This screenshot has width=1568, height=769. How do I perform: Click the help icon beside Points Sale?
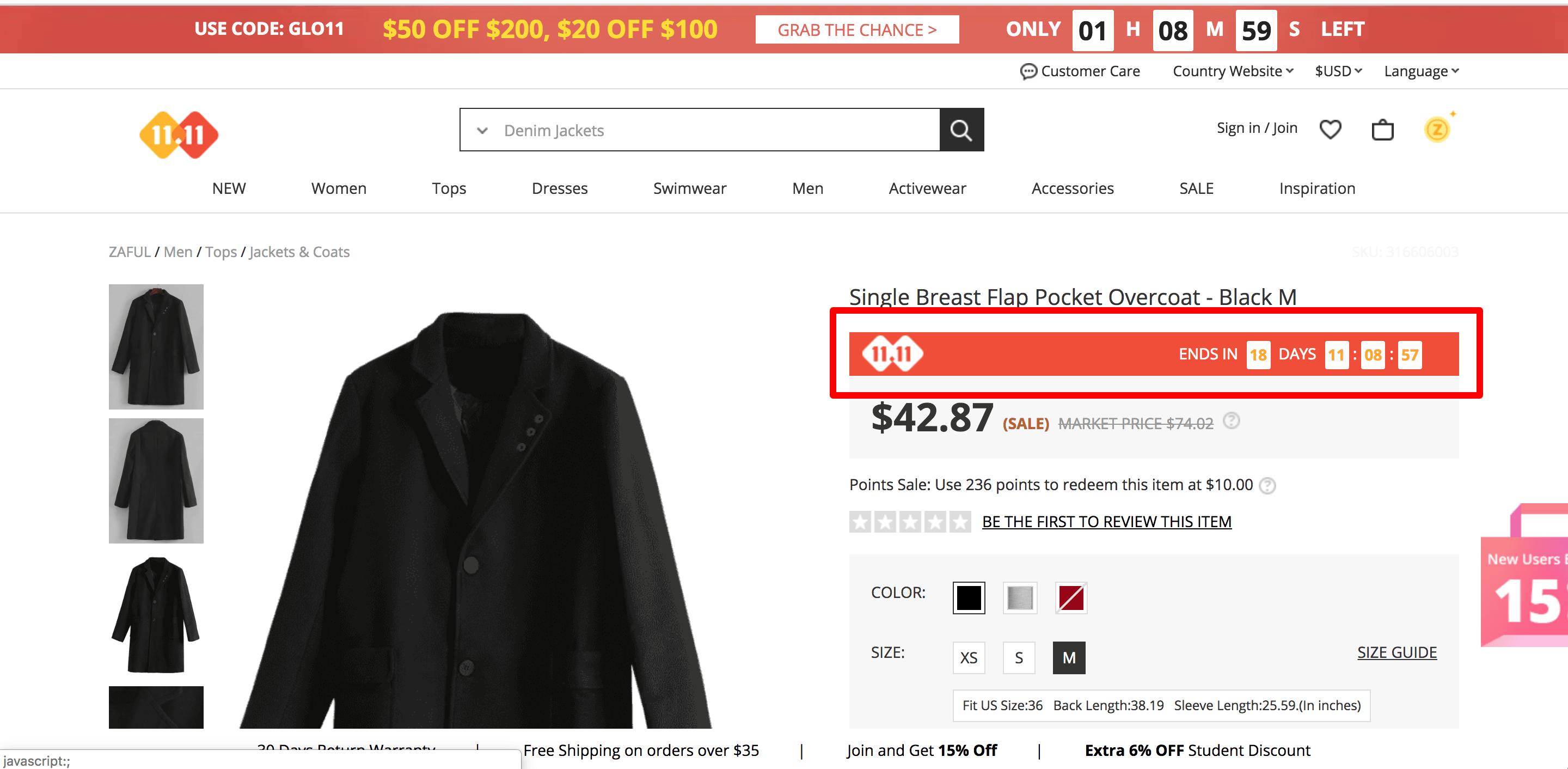pos(1267,485)
